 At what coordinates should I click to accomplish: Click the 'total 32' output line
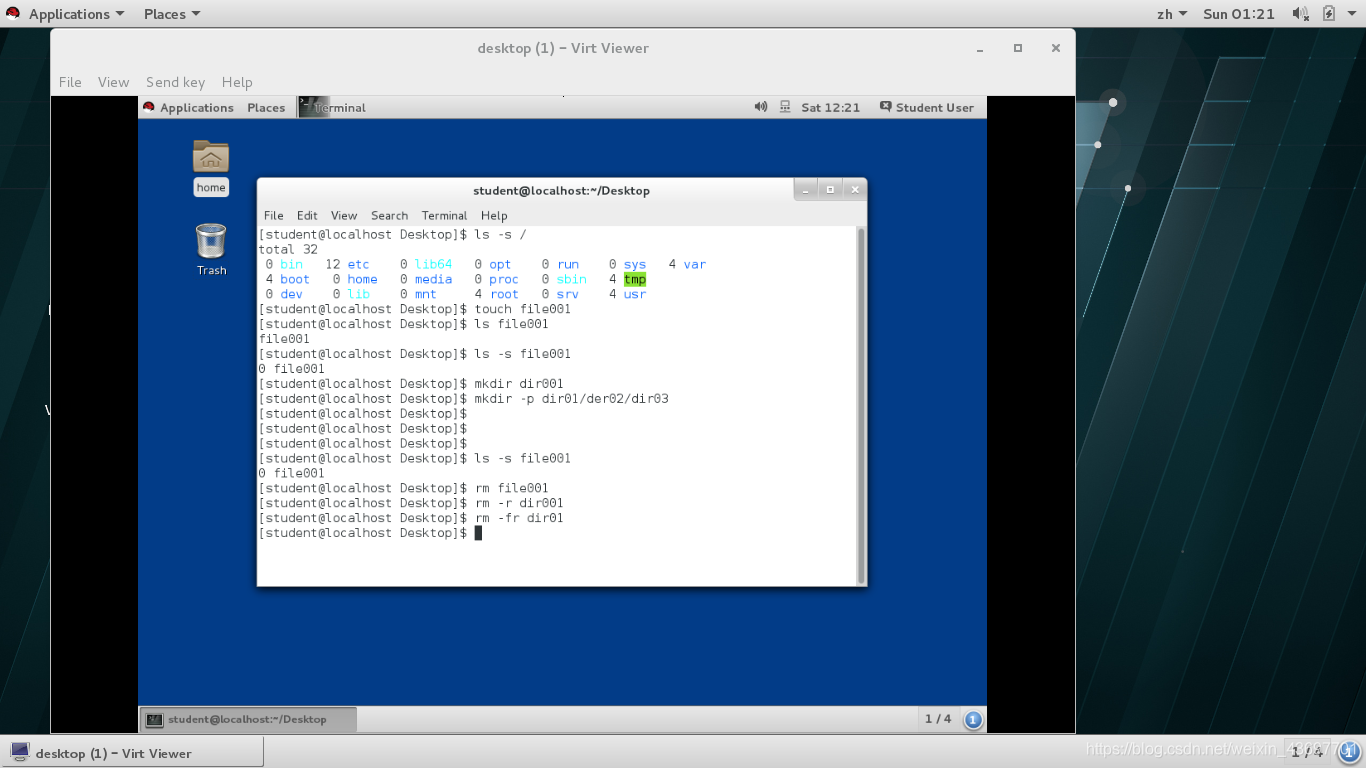coord(288,249)
